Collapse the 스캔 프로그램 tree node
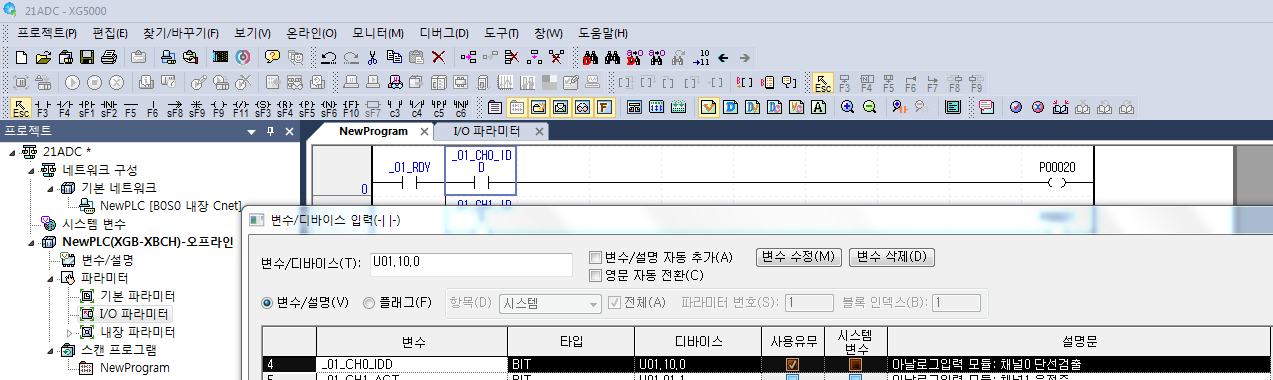 (x=50, y=350)
